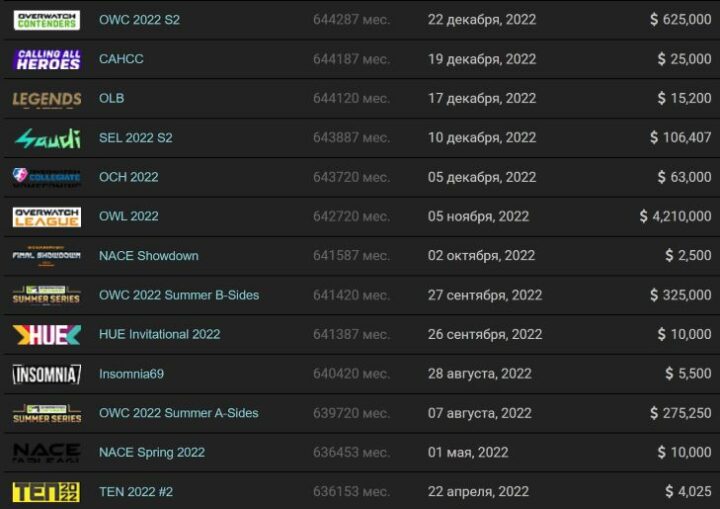The image size is (720, 509).
Task: Open the OWL 2022 link
Action: tap(129, 216)
